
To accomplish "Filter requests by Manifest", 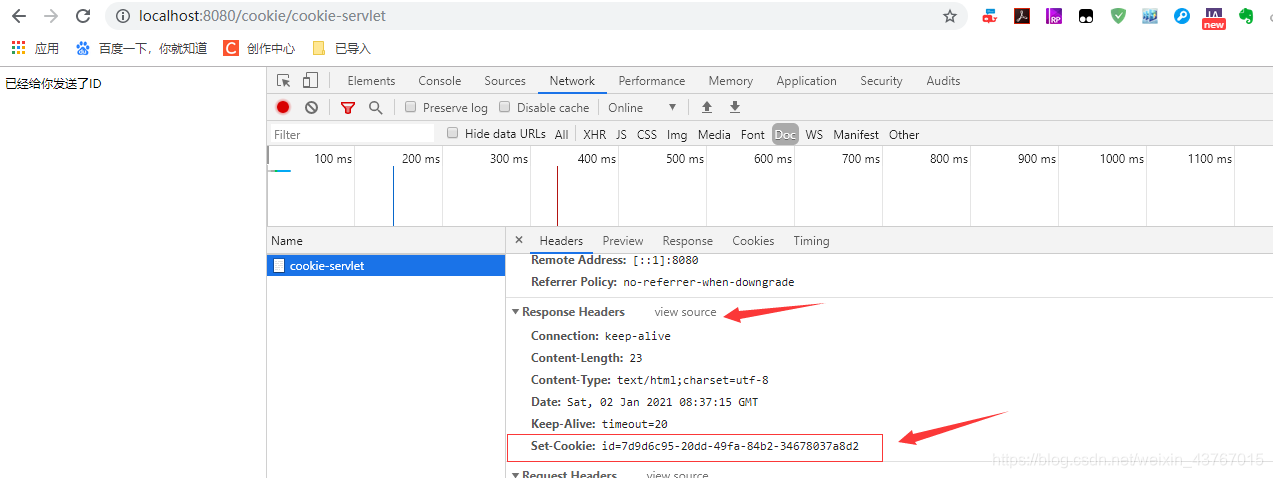I will coord(856,134).
